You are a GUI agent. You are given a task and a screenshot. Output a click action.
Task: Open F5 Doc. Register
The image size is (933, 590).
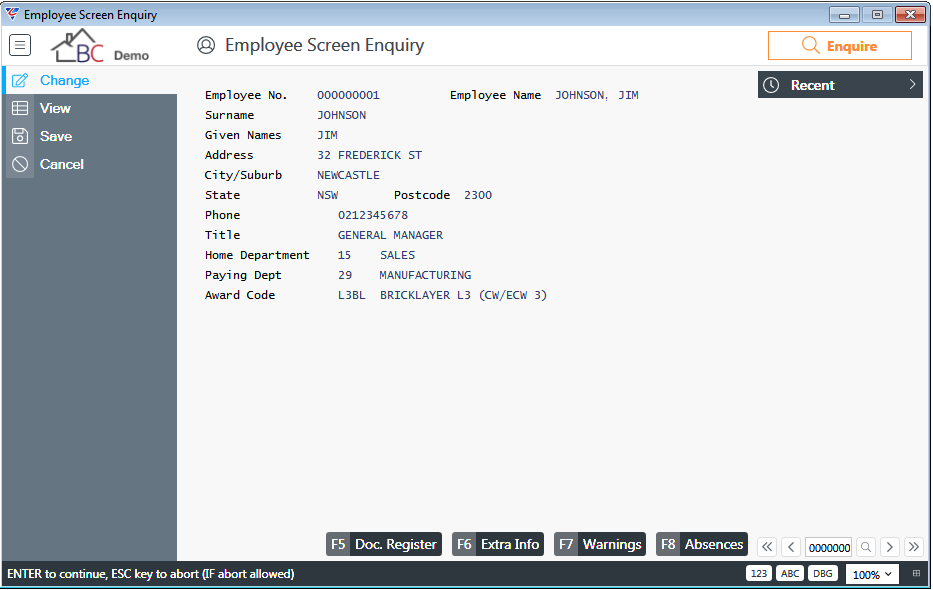[x=384, y=544]
